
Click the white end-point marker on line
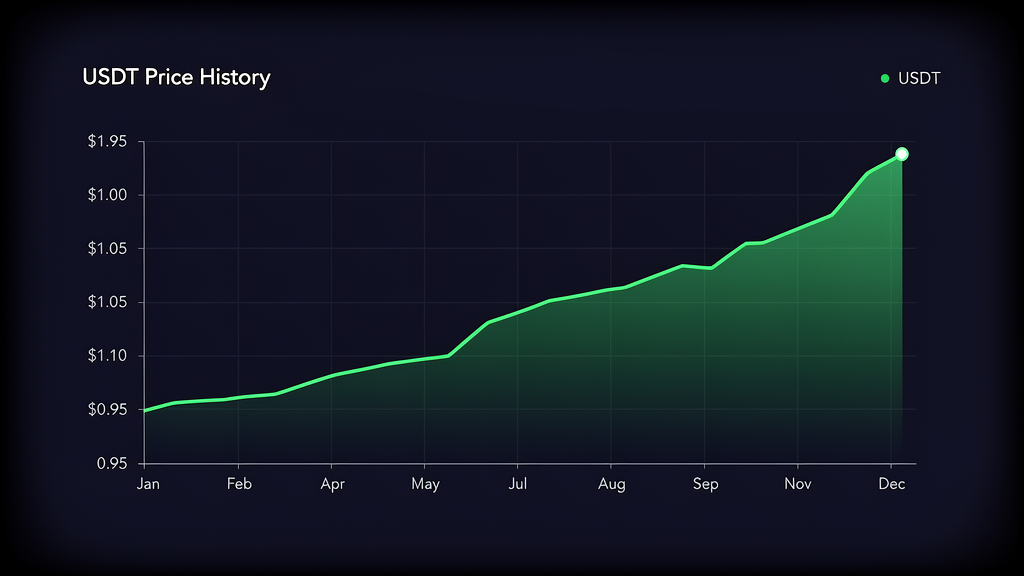[x=902, y=154]
